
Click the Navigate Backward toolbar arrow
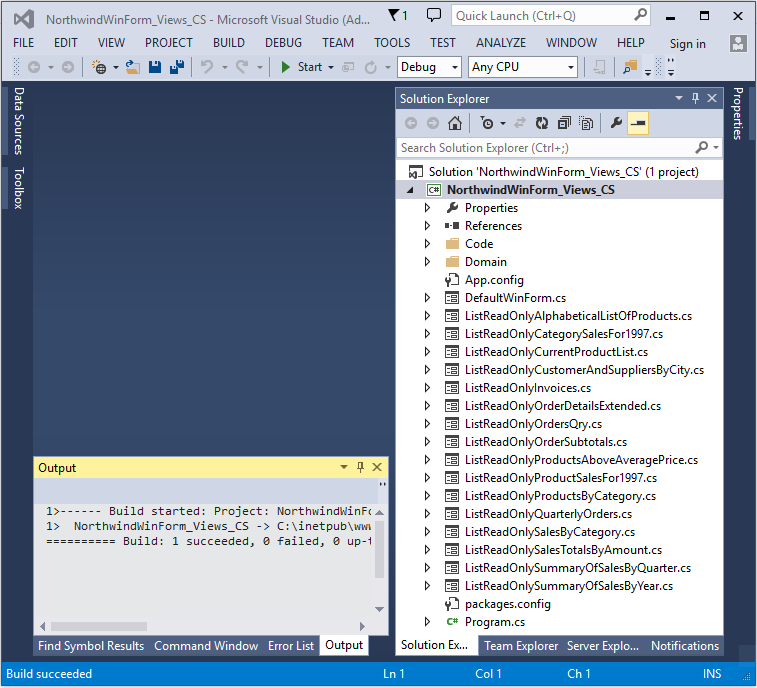pyautogui.click(x=34, y=67)
